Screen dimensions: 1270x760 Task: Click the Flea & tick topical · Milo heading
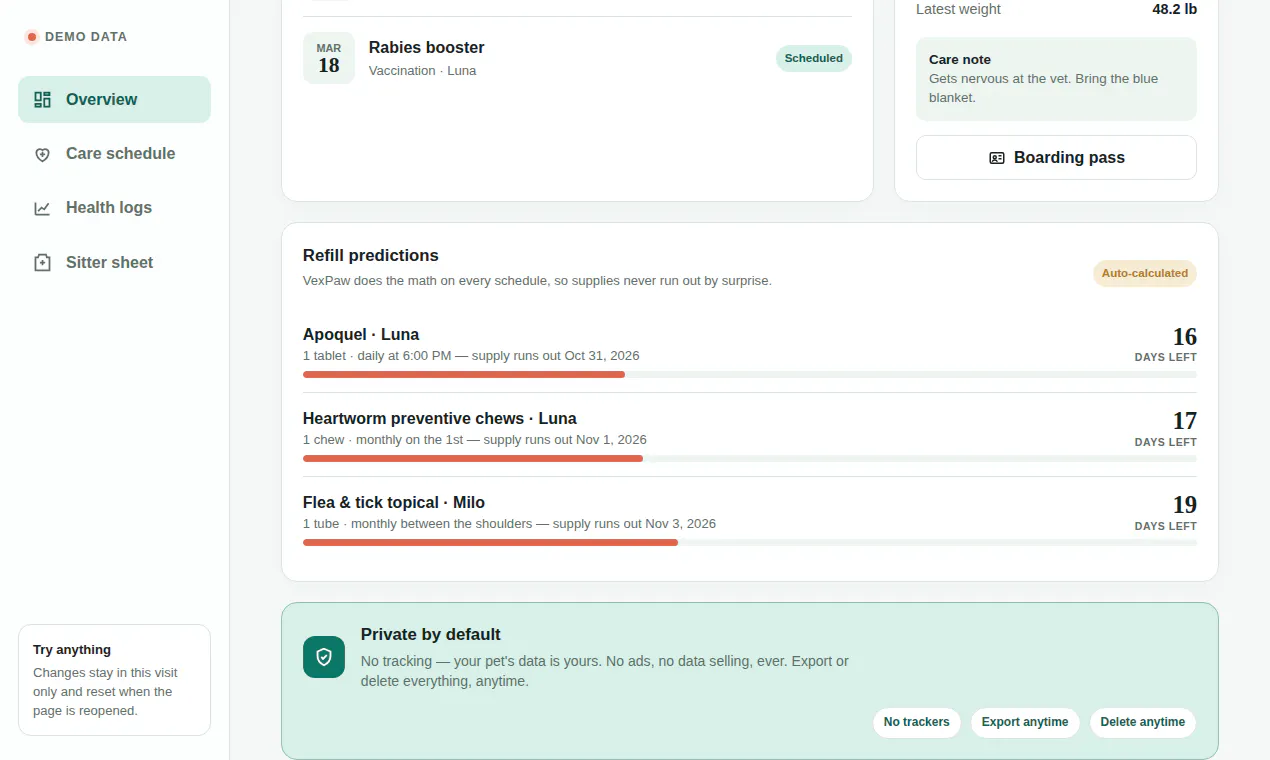coord(394,502)
